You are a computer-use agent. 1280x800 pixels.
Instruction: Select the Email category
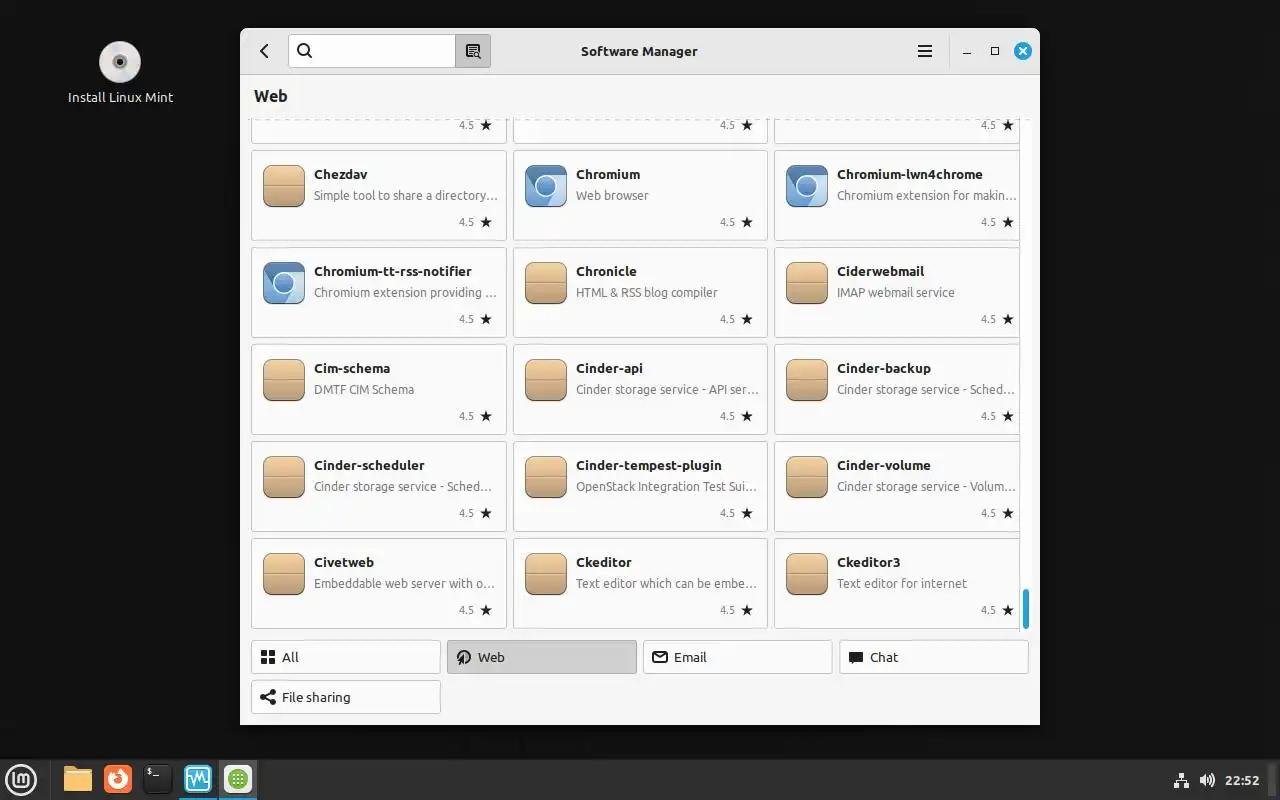(738, 657)
